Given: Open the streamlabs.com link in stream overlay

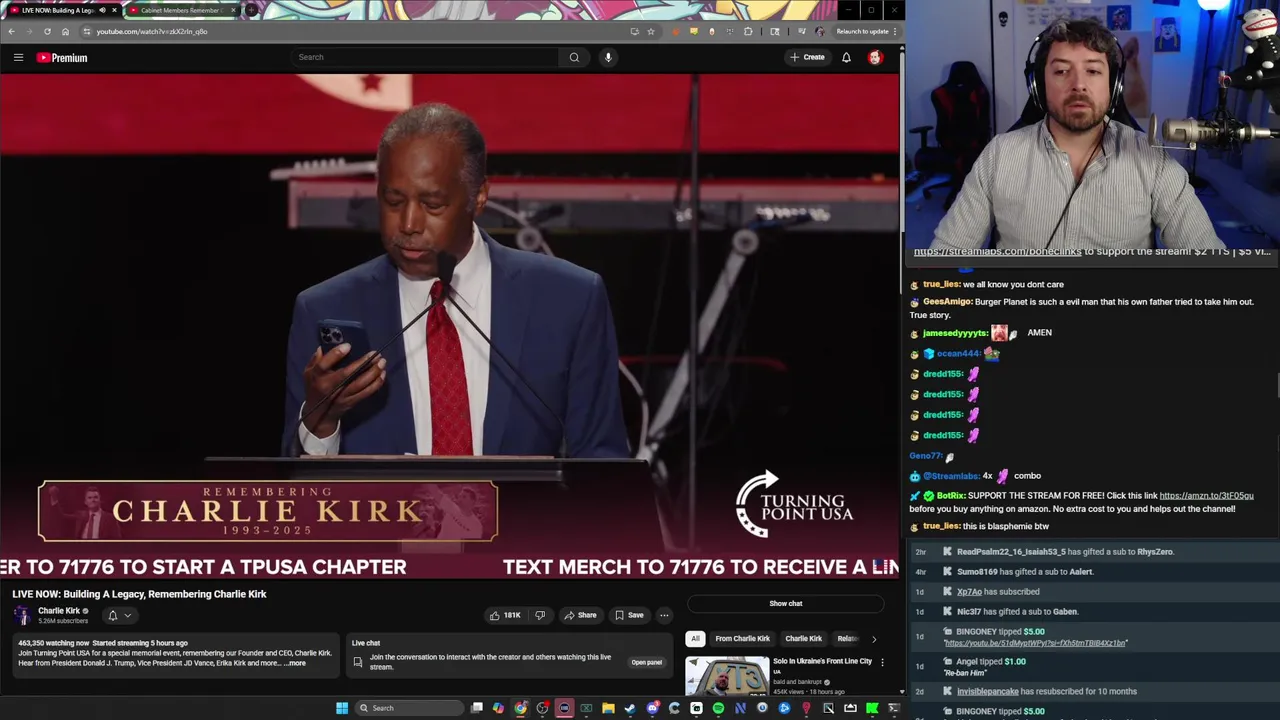Looking at the screenshot, I should [x=997, y=251].
